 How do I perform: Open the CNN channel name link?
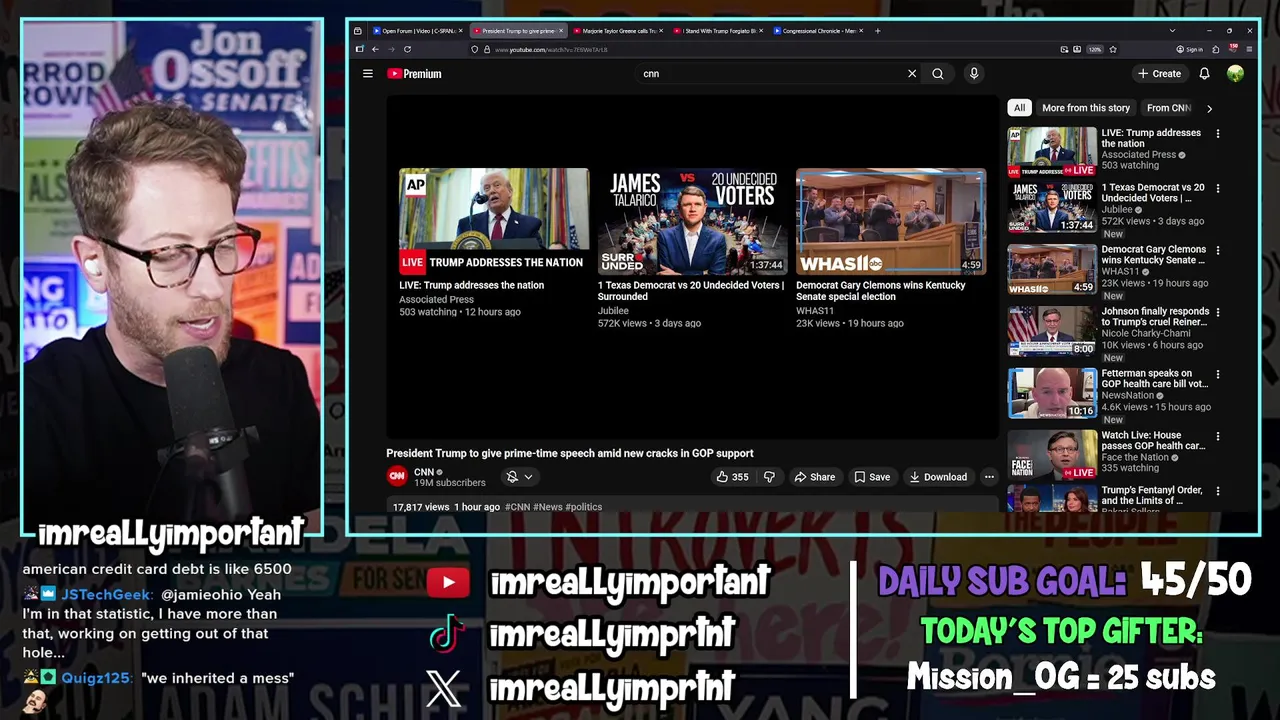point(424,472)
